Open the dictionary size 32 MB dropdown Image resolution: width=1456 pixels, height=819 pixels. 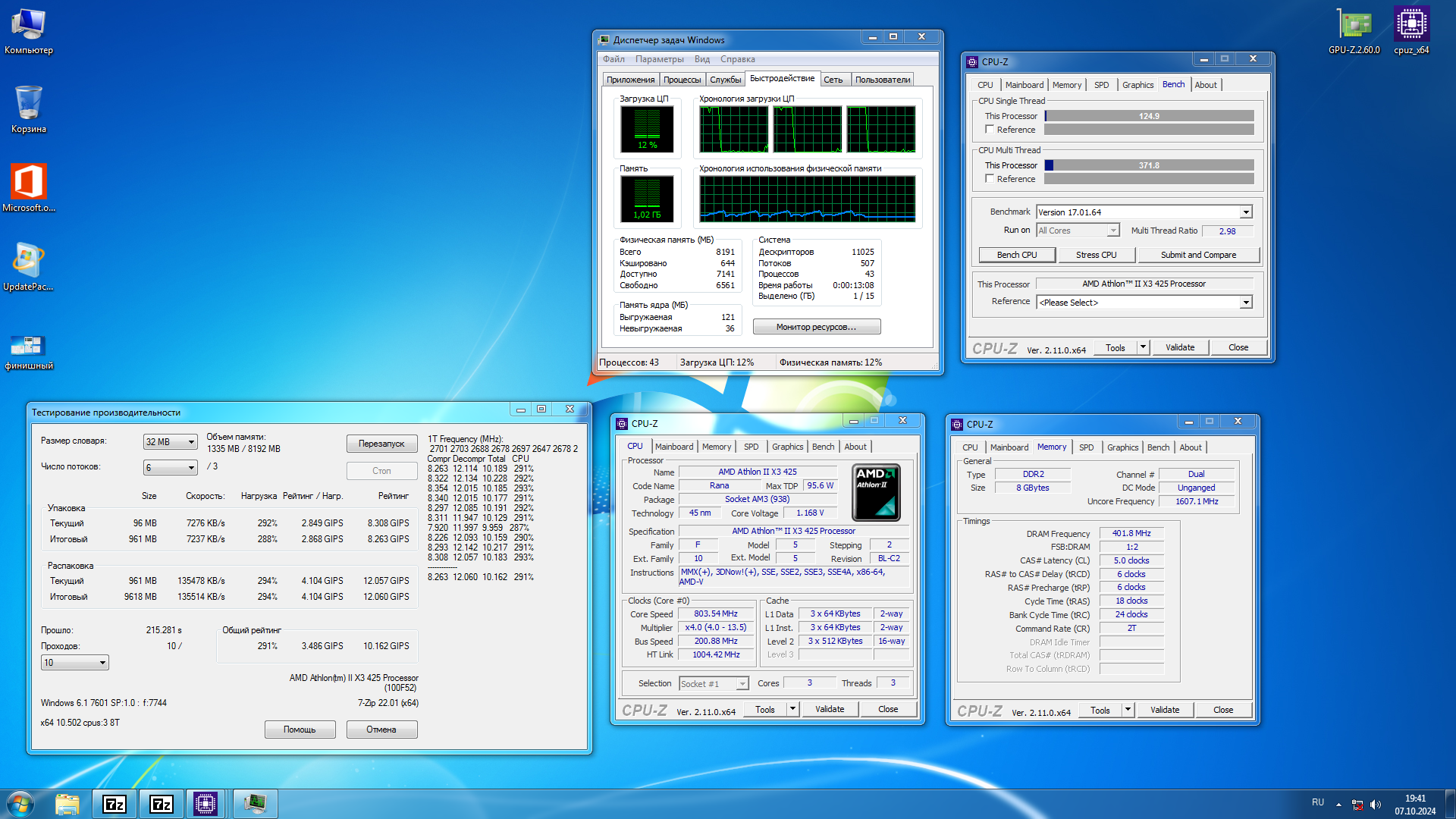click(171, 442)
